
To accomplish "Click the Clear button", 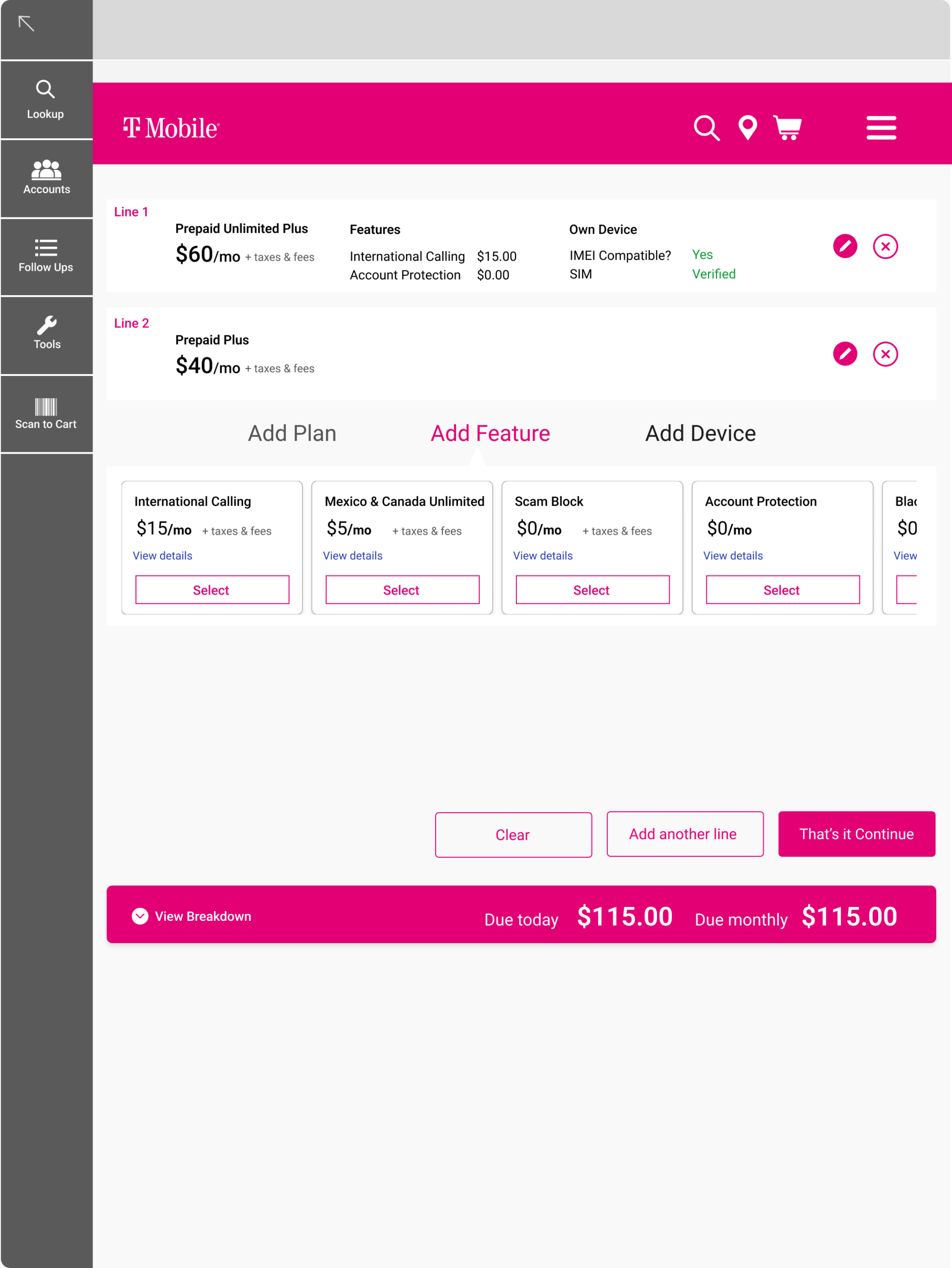I will [x=513, y=835].
